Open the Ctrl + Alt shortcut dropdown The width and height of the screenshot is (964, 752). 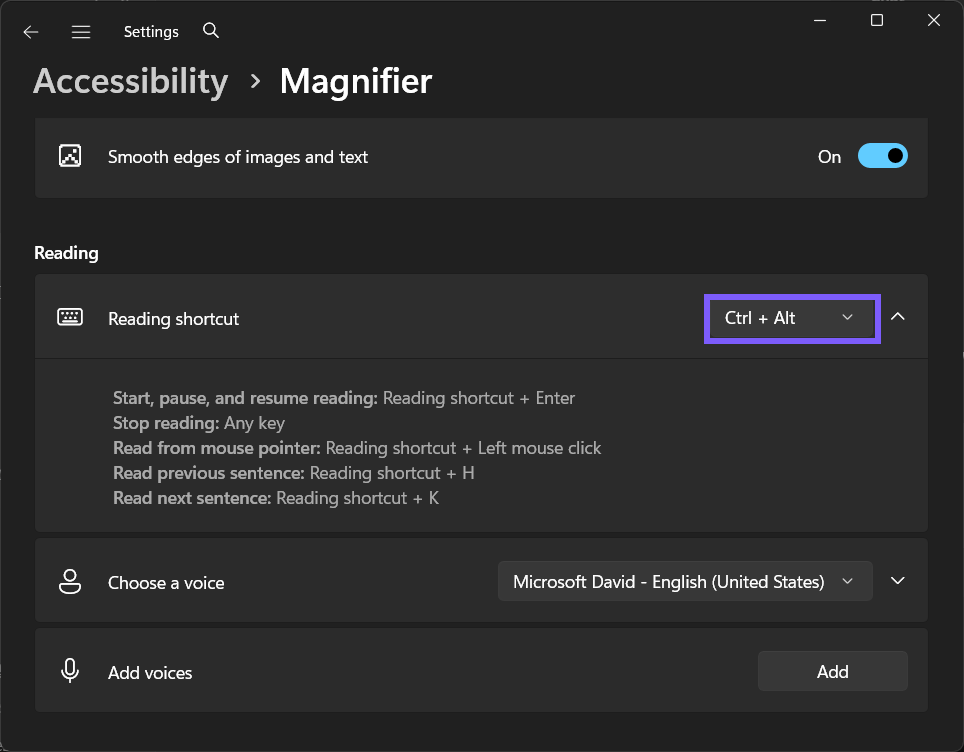tap(792, 319)
